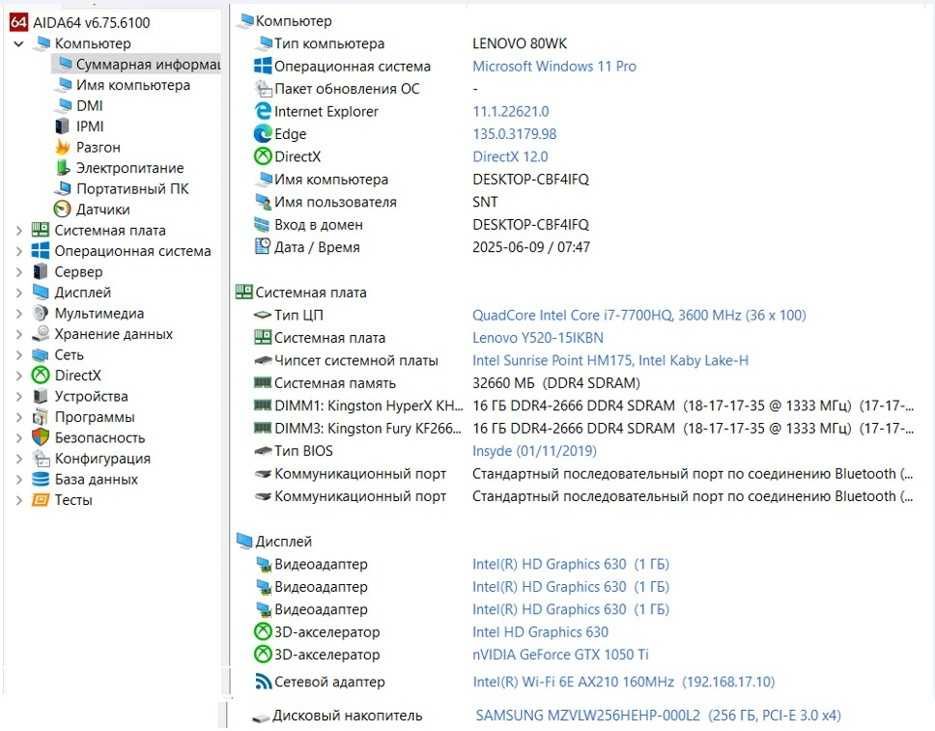935x731 pixels.
Task: Click the DMI icon in the tree
Action: coord(63,106)
